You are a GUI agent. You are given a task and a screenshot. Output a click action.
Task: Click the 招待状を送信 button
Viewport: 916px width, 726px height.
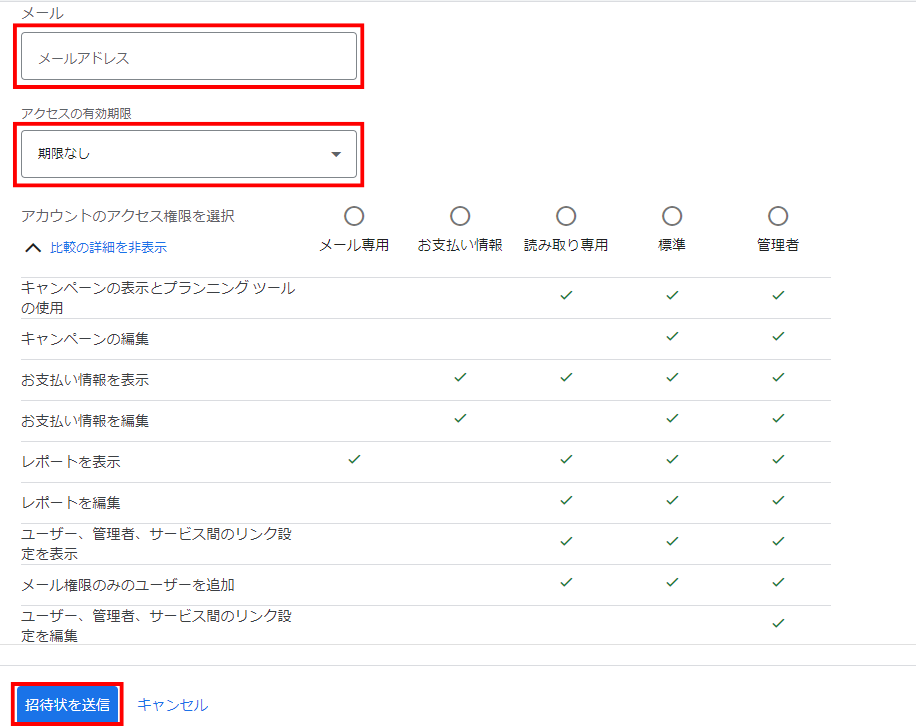[67, 704]
